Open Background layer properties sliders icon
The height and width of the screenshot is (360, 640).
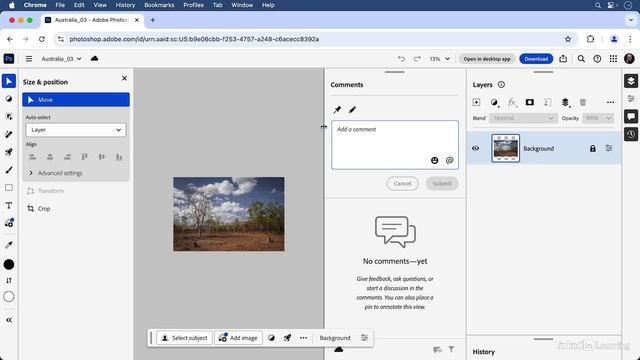pos(609,149)
